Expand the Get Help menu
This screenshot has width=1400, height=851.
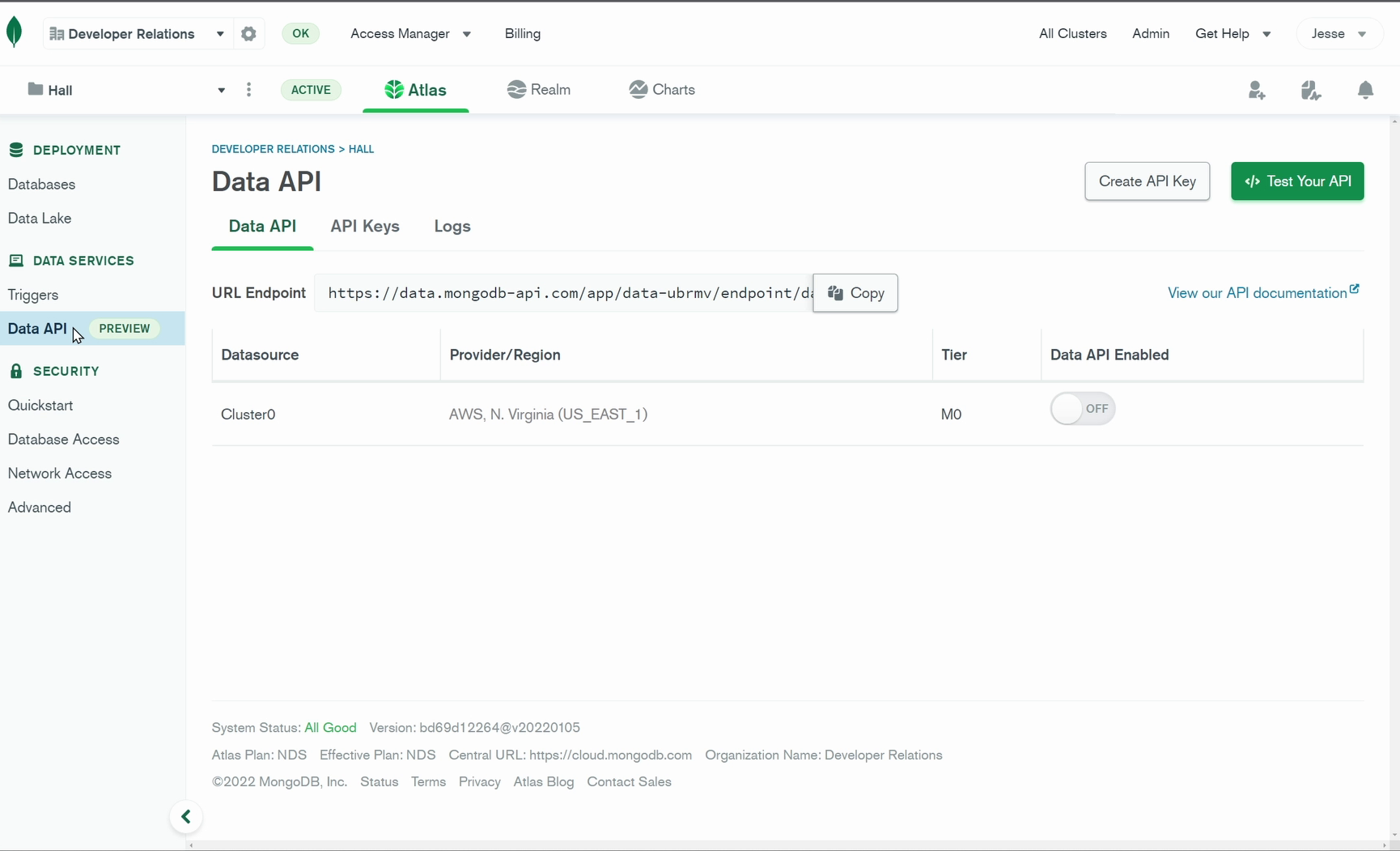point(1233,34)
